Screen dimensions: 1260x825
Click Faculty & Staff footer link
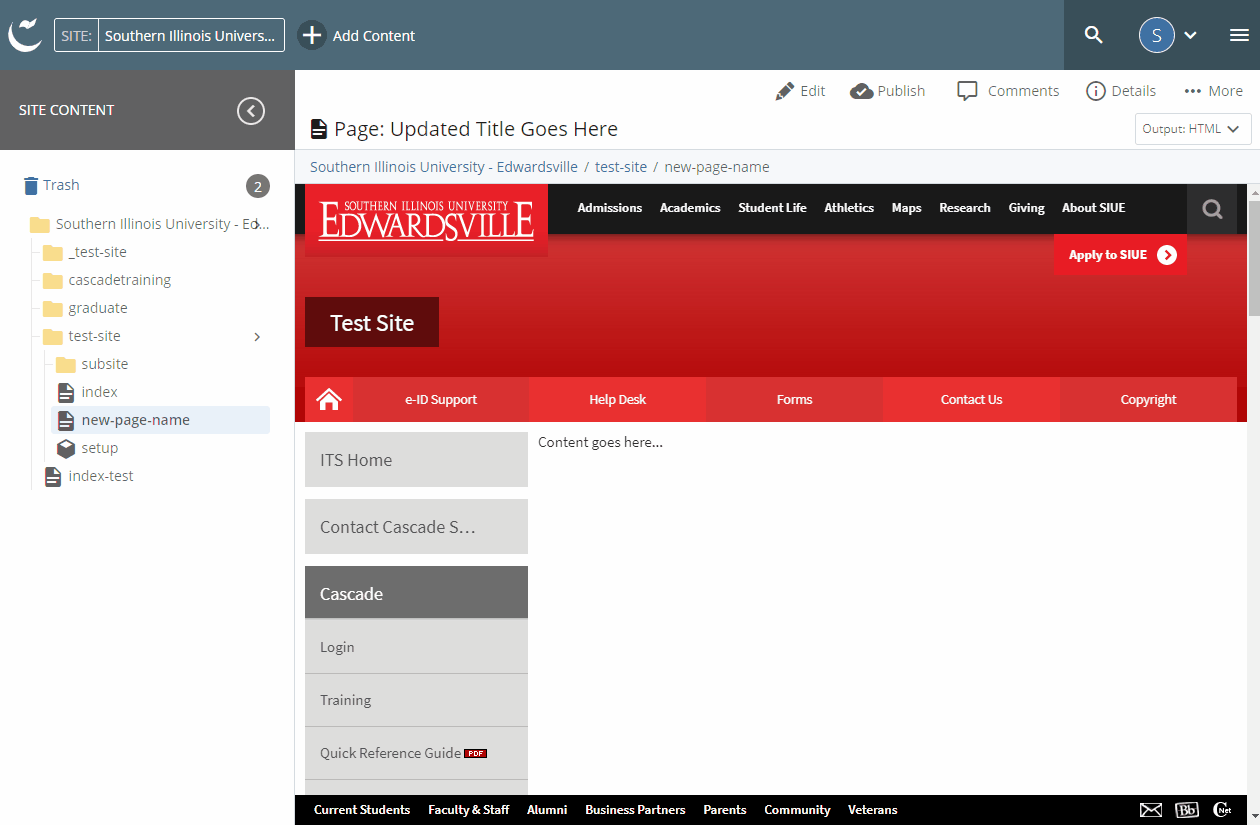tap(469, 810)
